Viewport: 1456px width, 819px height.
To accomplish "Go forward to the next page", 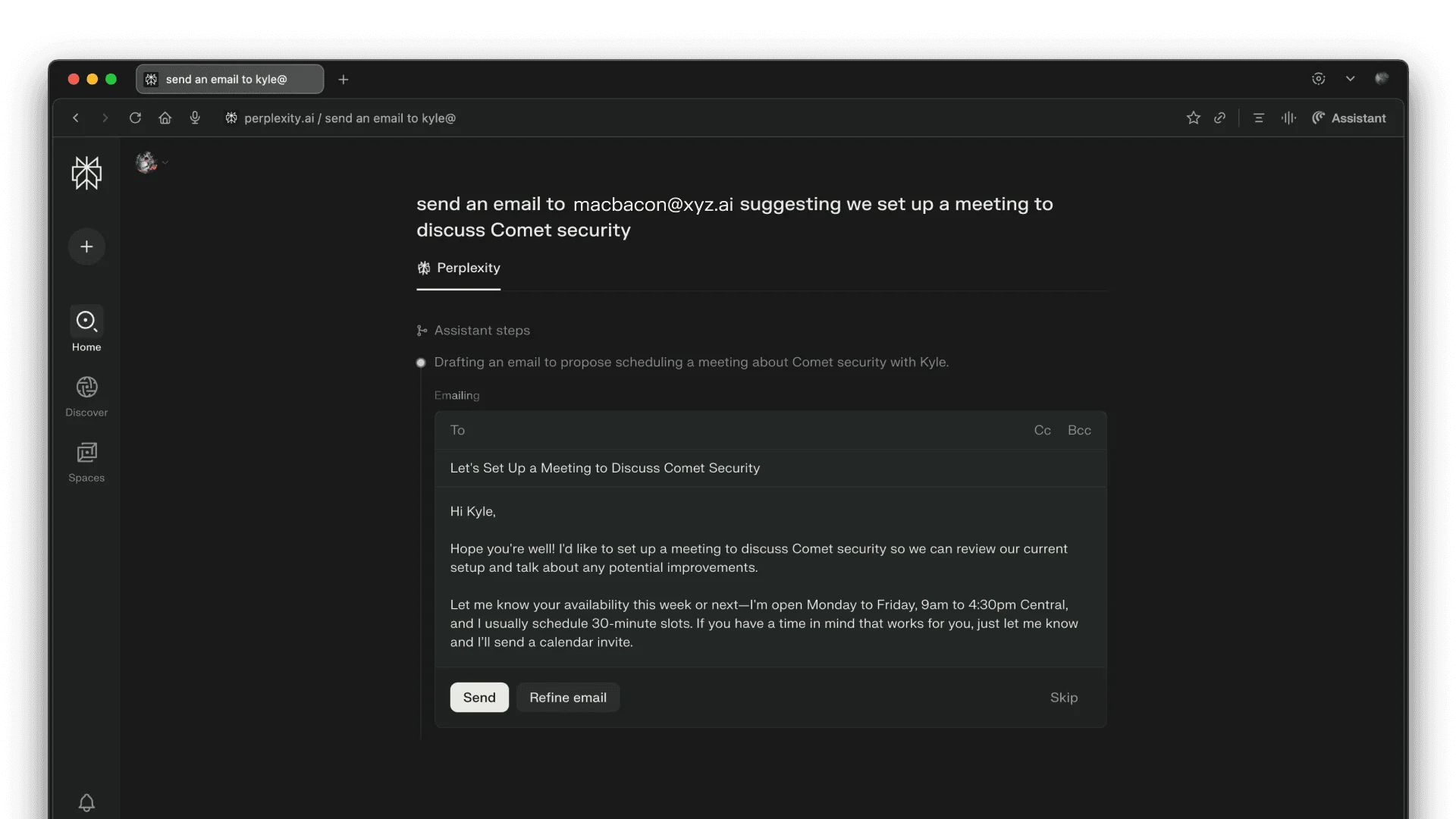I will 105,118.
